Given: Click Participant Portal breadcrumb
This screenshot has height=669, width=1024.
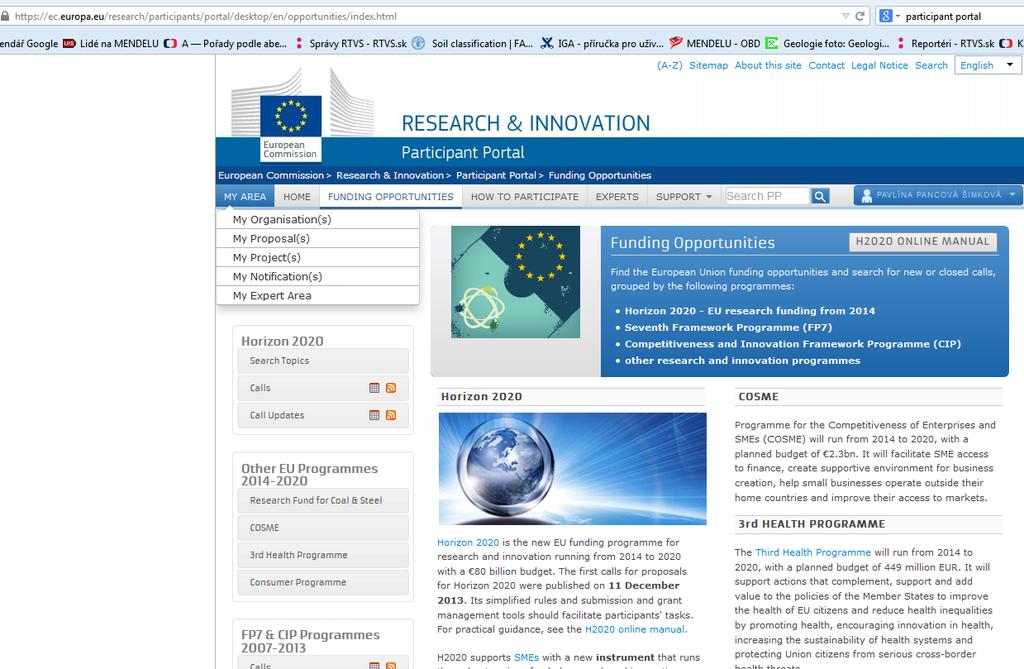Looking at the screenshot, I should pos(496,175).
